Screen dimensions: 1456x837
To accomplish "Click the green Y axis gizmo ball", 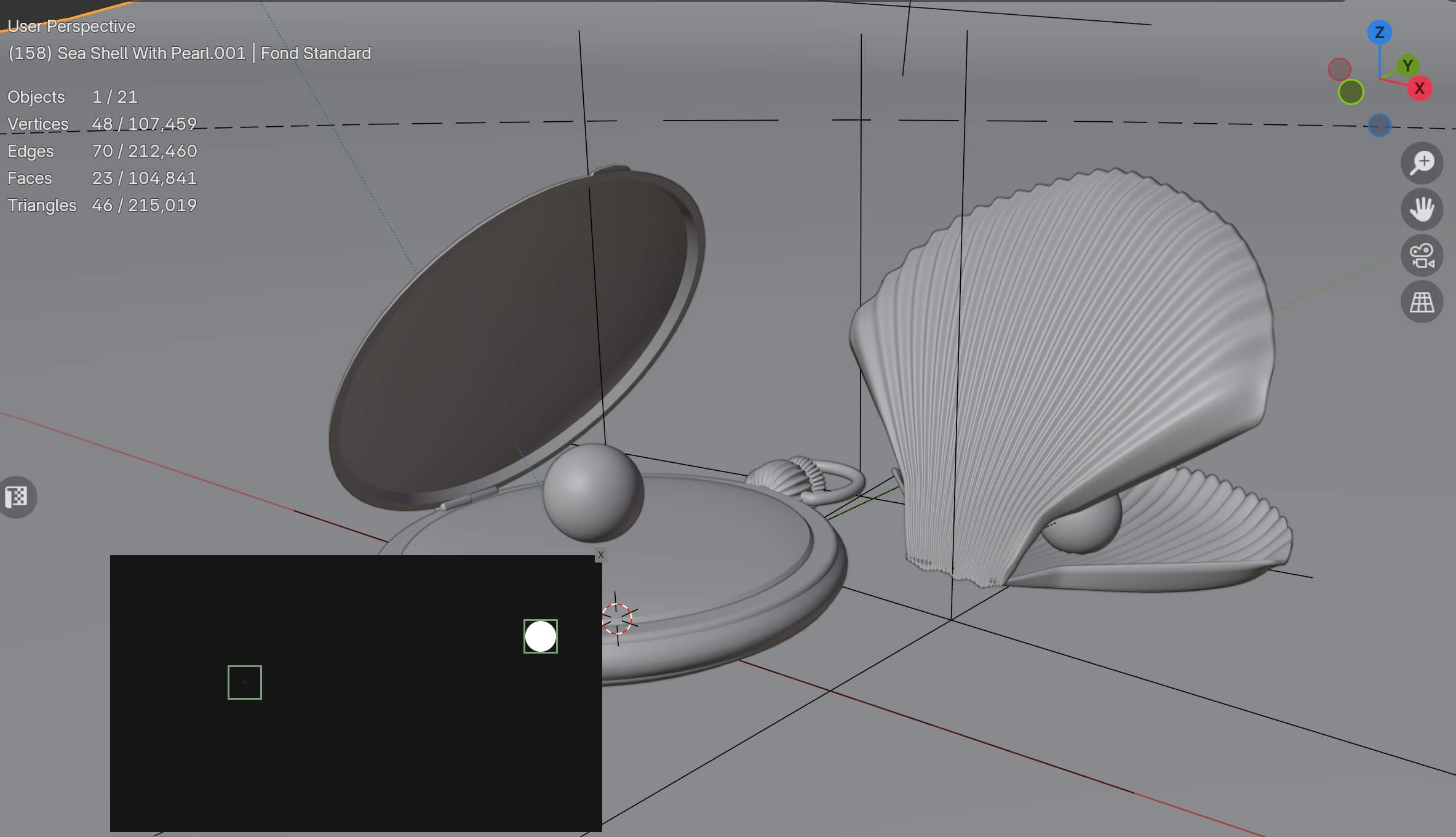I will pyautogui.click(x=1408, y=65).
